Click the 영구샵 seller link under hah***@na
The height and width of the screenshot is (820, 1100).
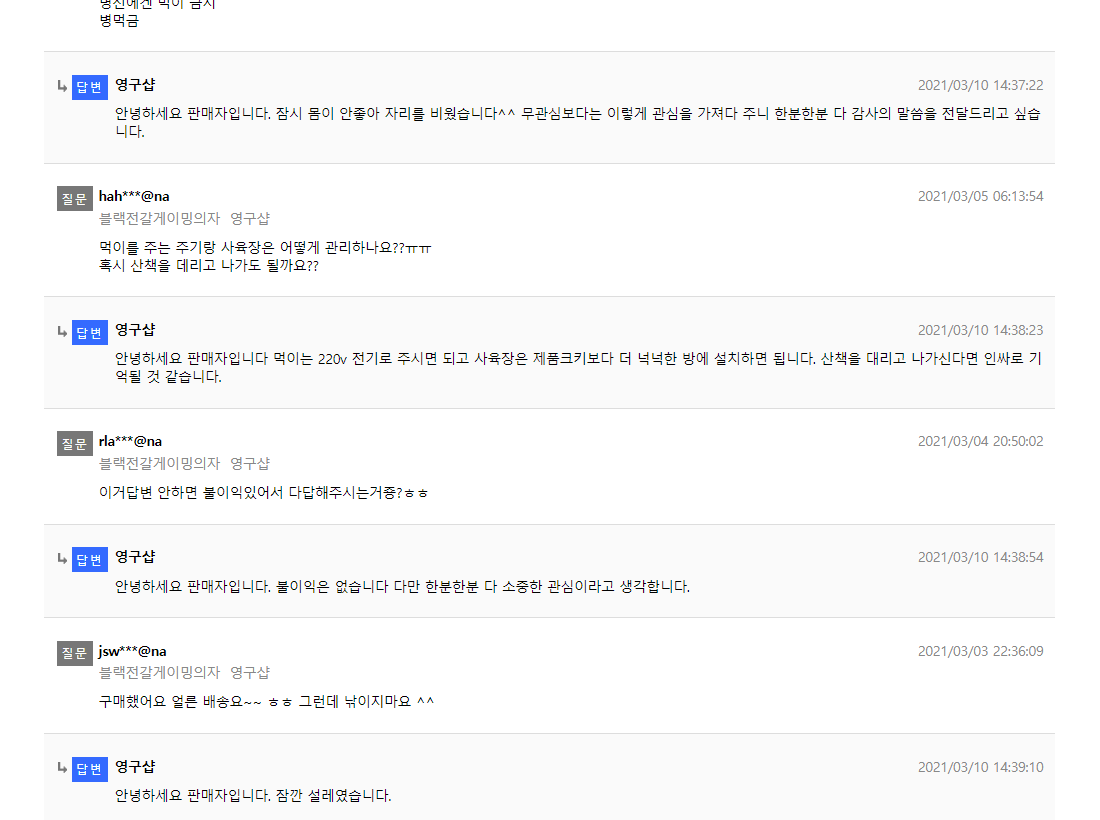tap(250, 219)
